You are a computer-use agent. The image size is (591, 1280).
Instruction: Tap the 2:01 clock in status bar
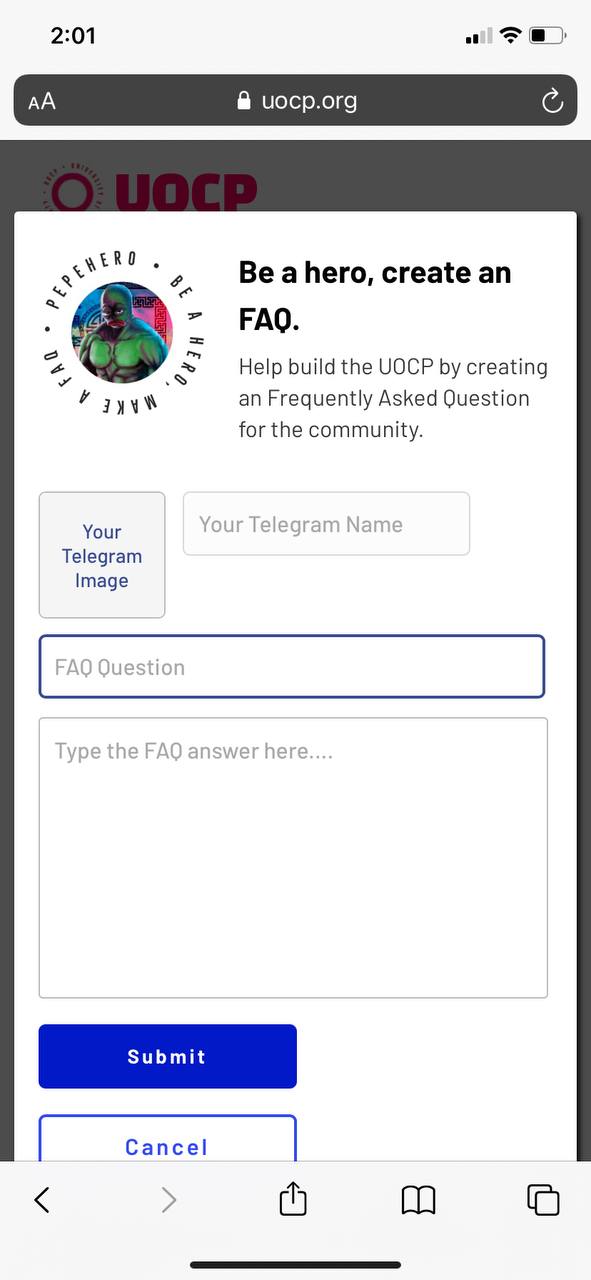(x=73, y=36)
